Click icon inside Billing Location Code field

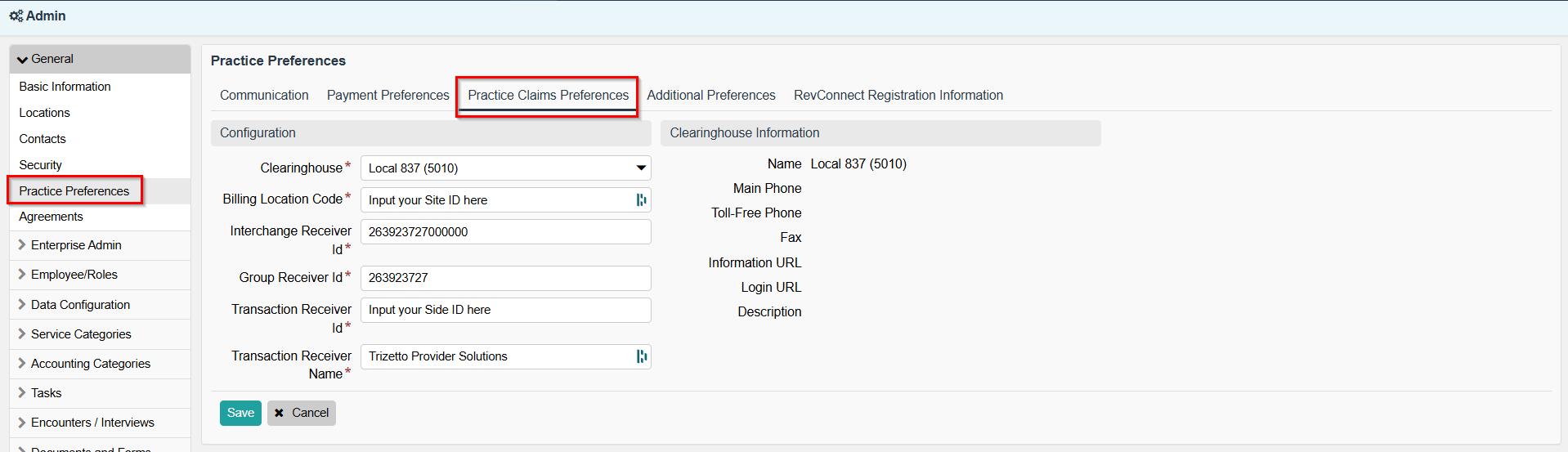point(641,200)
